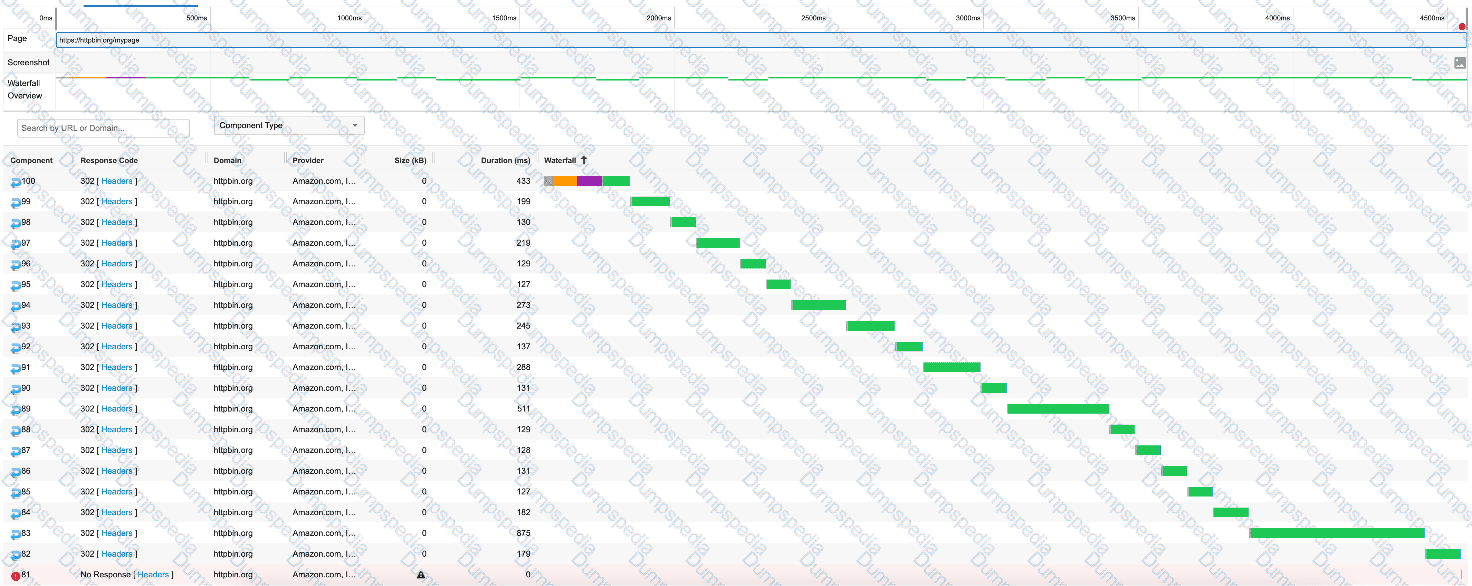1472x586 pixels.
Task: Click the redirect arrow icon for component 100
Action: click(x=15, y=182)
